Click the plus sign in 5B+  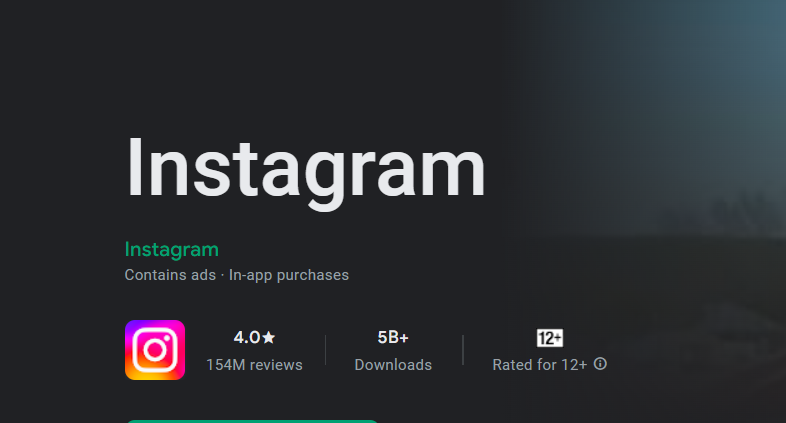click(403, 338)
